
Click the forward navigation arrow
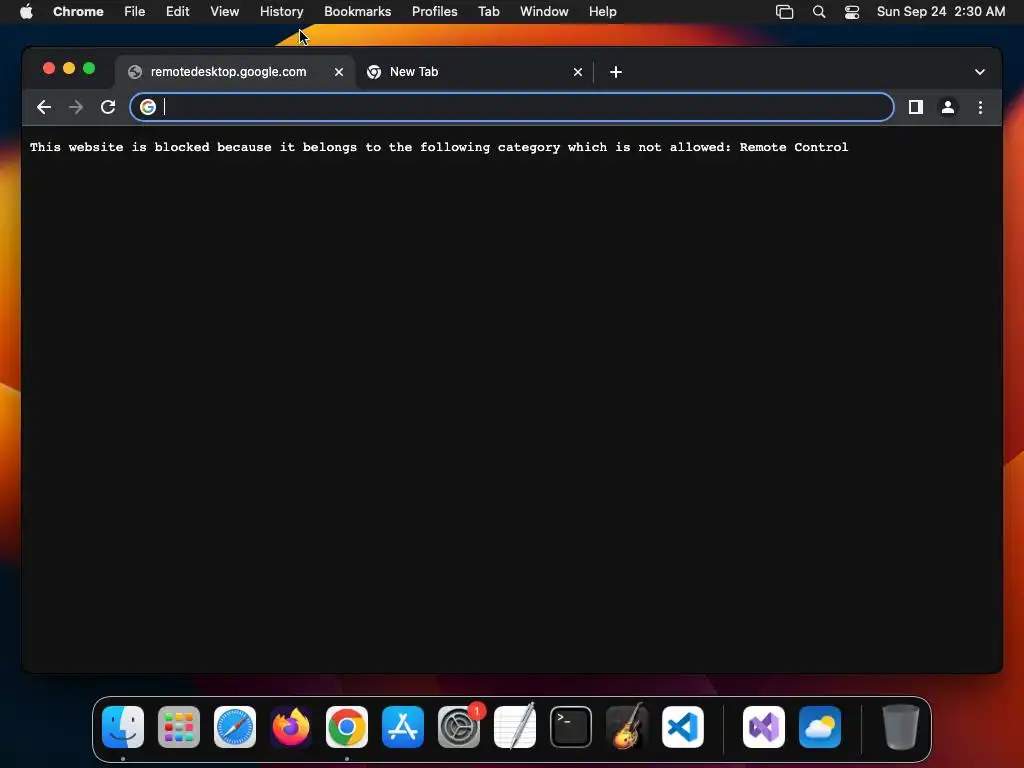tap(76, 107)
